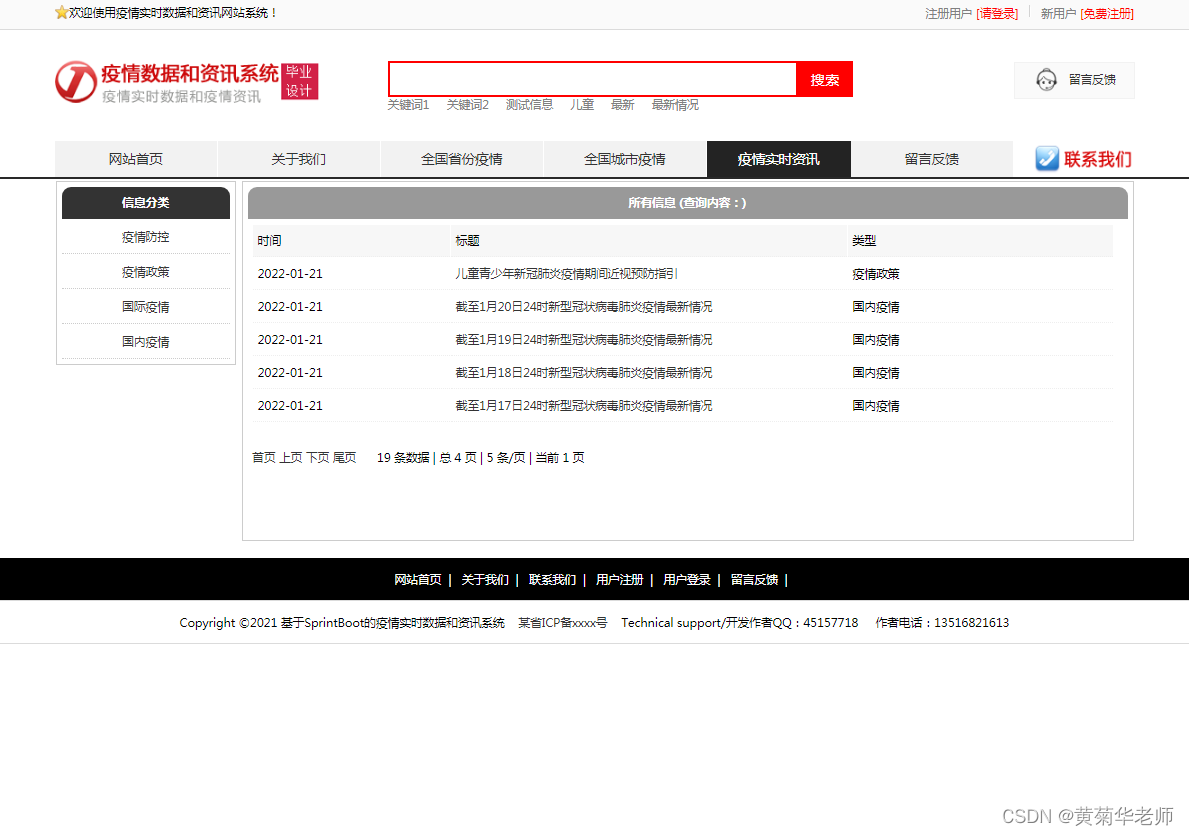This screenshot has width=1189, height=836.
Task: Click the blue QQ contact icon near 联系我们
Action: [1046, 158]
